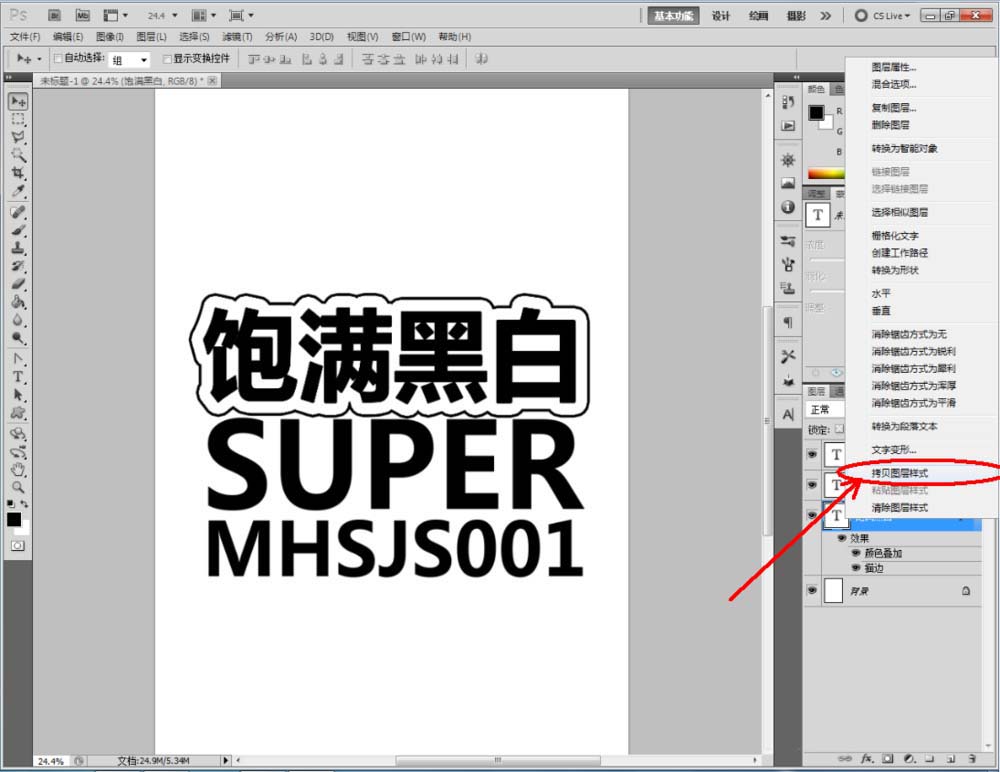Open the zoom level dropdown near 24.4
1000x772 pixels.
[176, 15]
